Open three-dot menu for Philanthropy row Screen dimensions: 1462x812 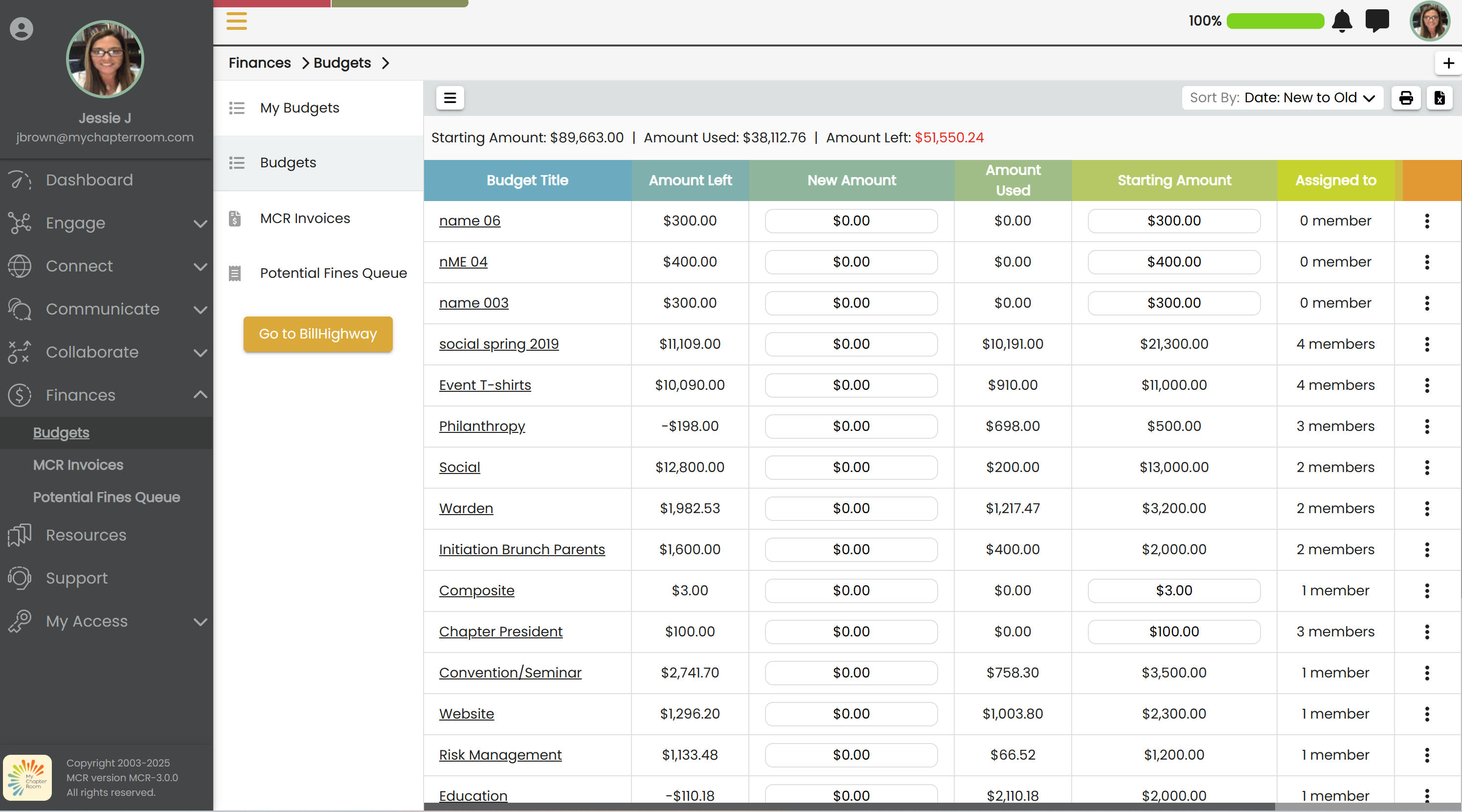click(1426, 426)
